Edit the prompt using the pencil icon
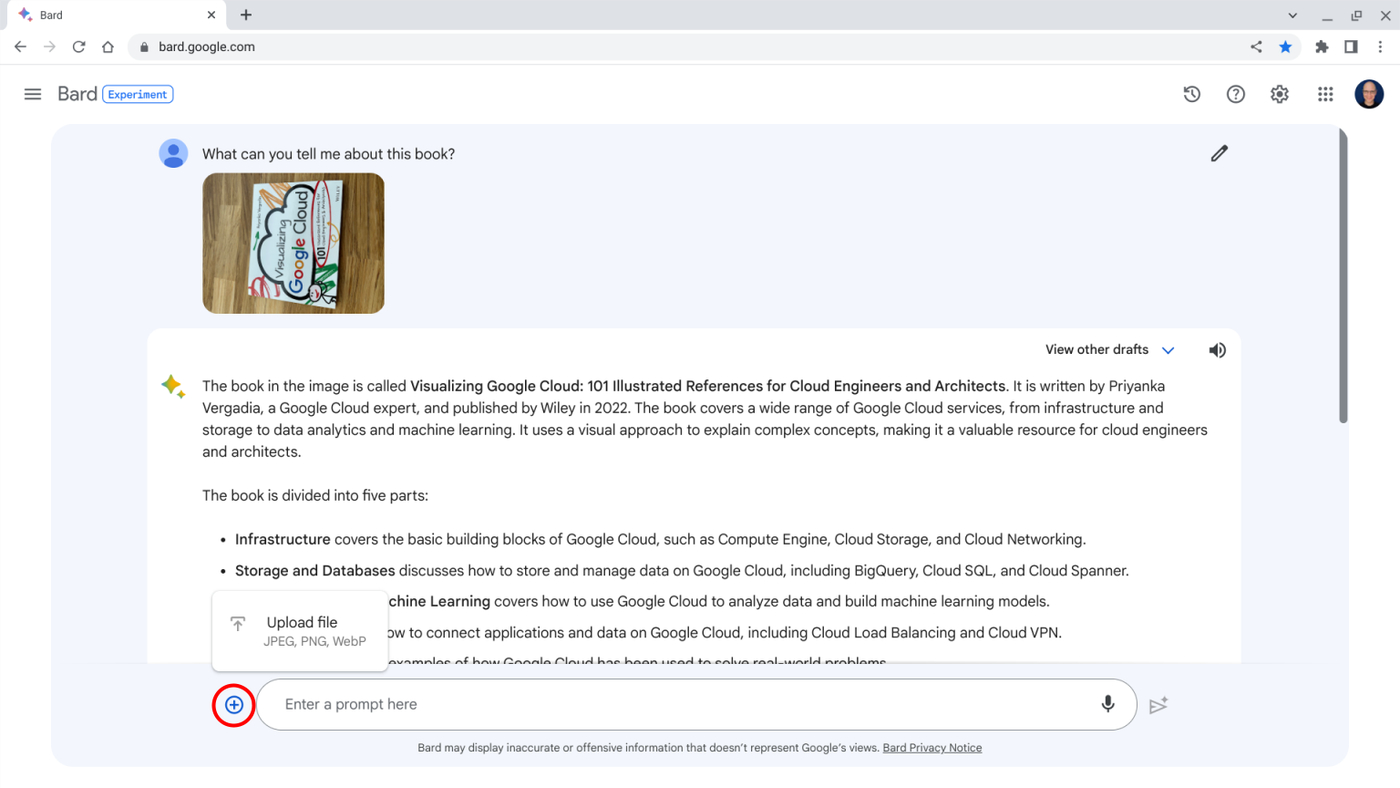This screenshot has height=788, width=1400. click(1218, 153)
